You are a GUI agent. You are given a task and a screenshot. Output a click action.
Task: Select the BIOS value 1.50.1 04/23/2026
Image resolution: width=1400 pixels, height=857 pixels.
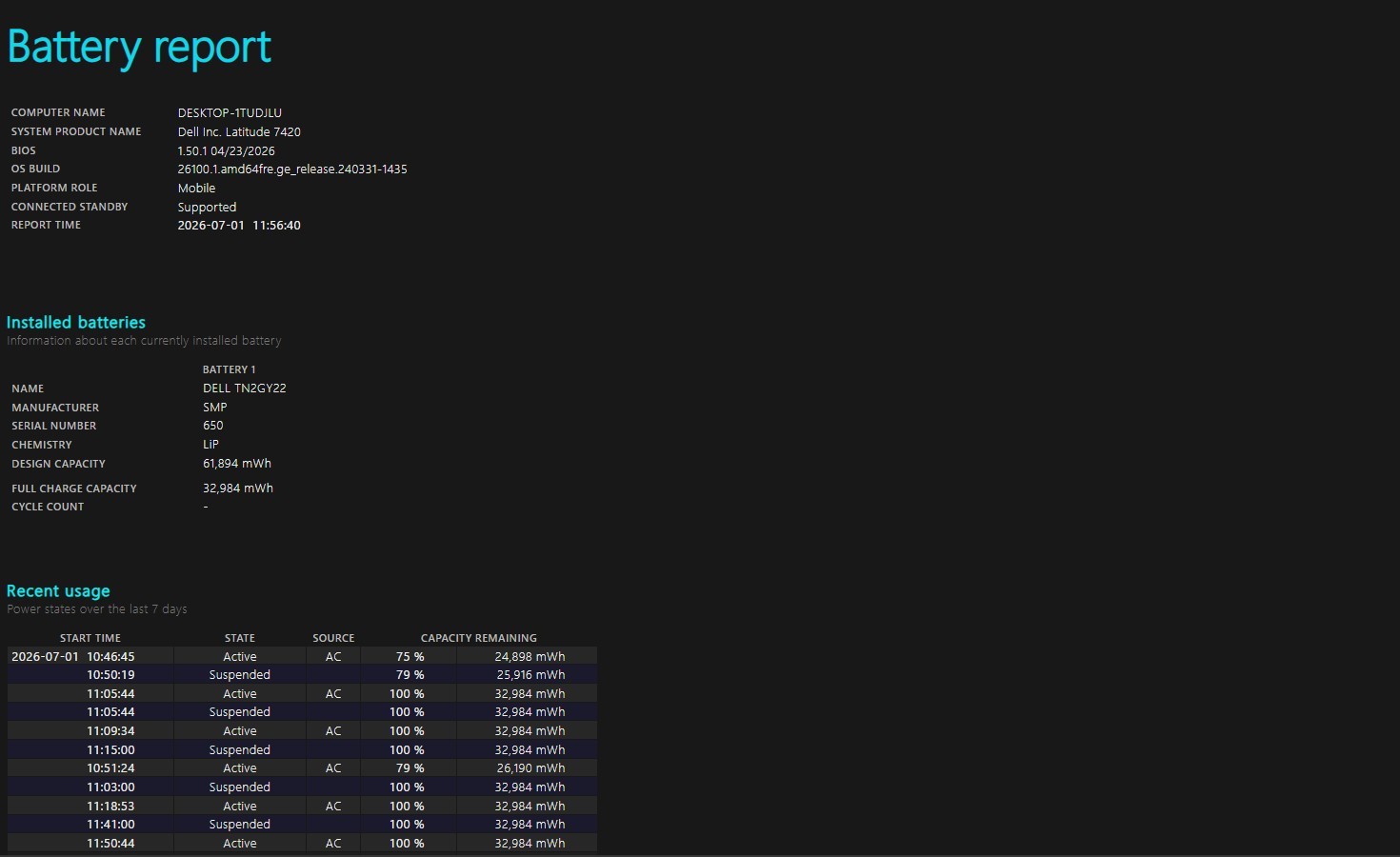pos(227,150)
